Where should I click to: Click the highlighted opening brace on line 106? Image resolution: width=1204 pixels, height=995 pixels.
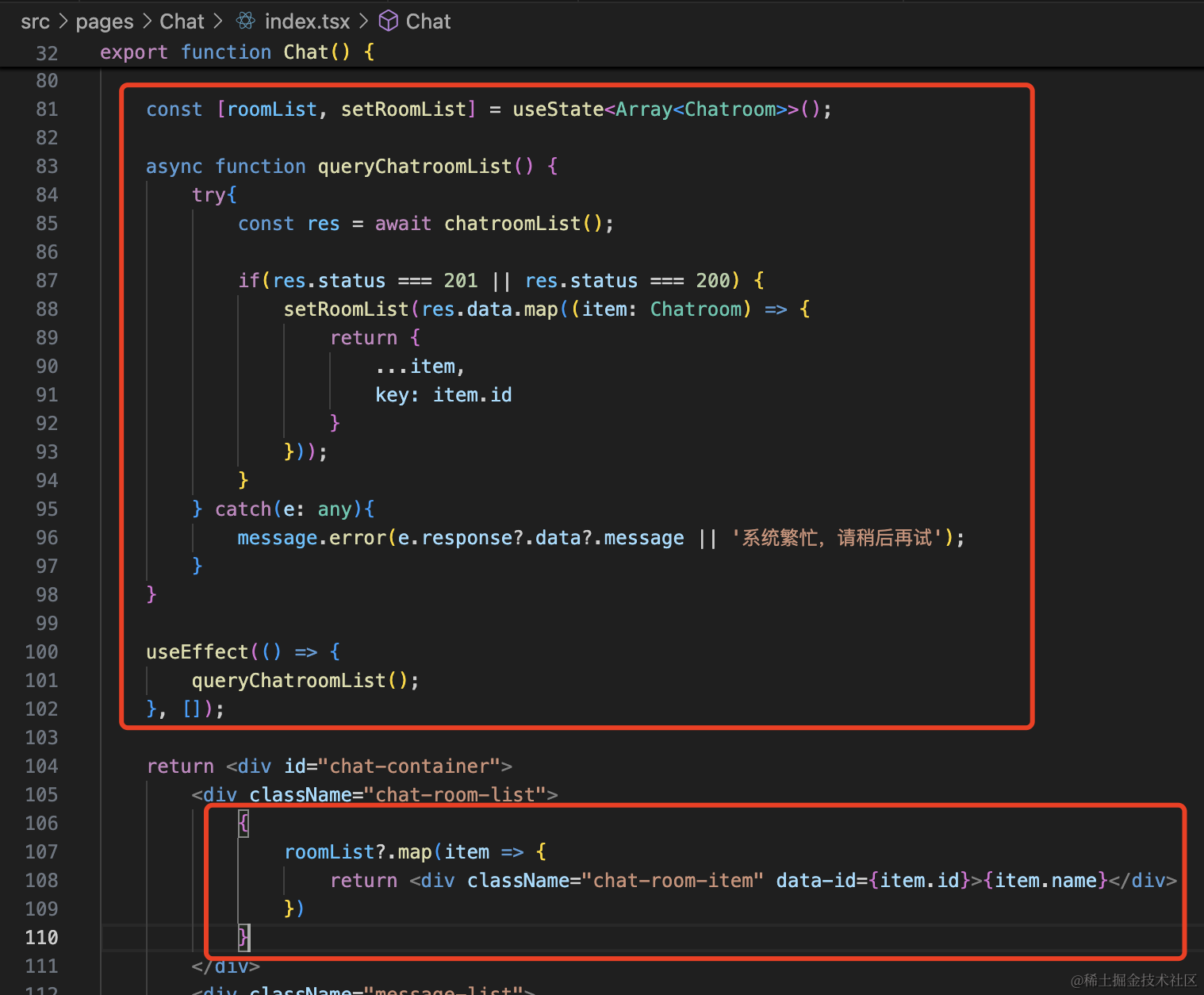[243, 824]
